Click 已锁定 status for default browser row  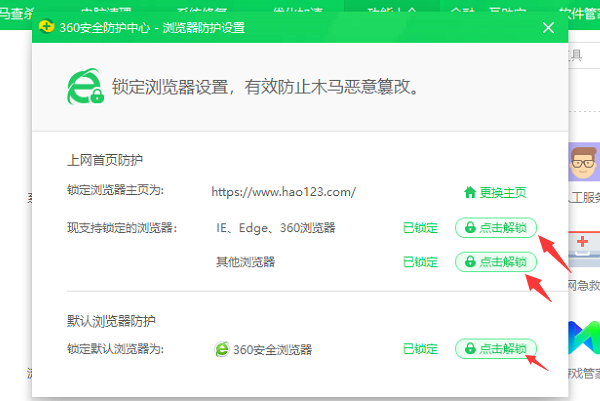[420, 349]
